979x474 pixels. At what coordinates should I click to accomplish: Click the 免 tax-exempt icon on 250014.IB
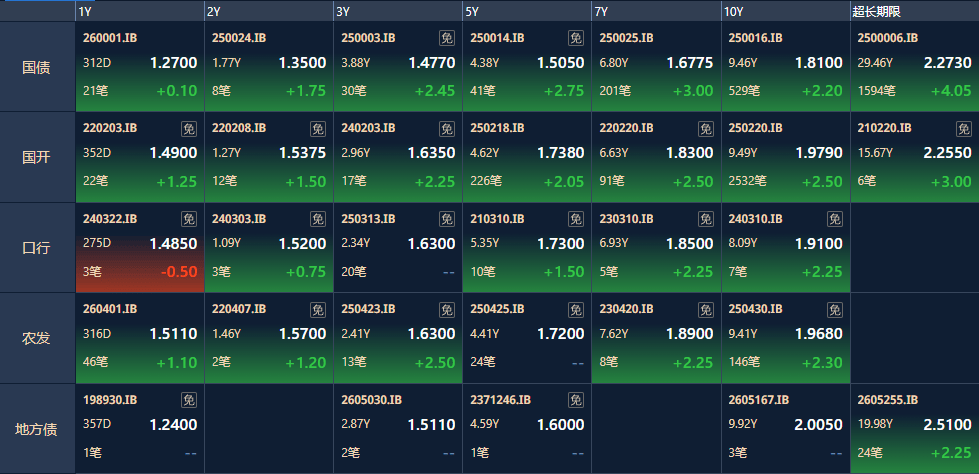click(575, 38)
